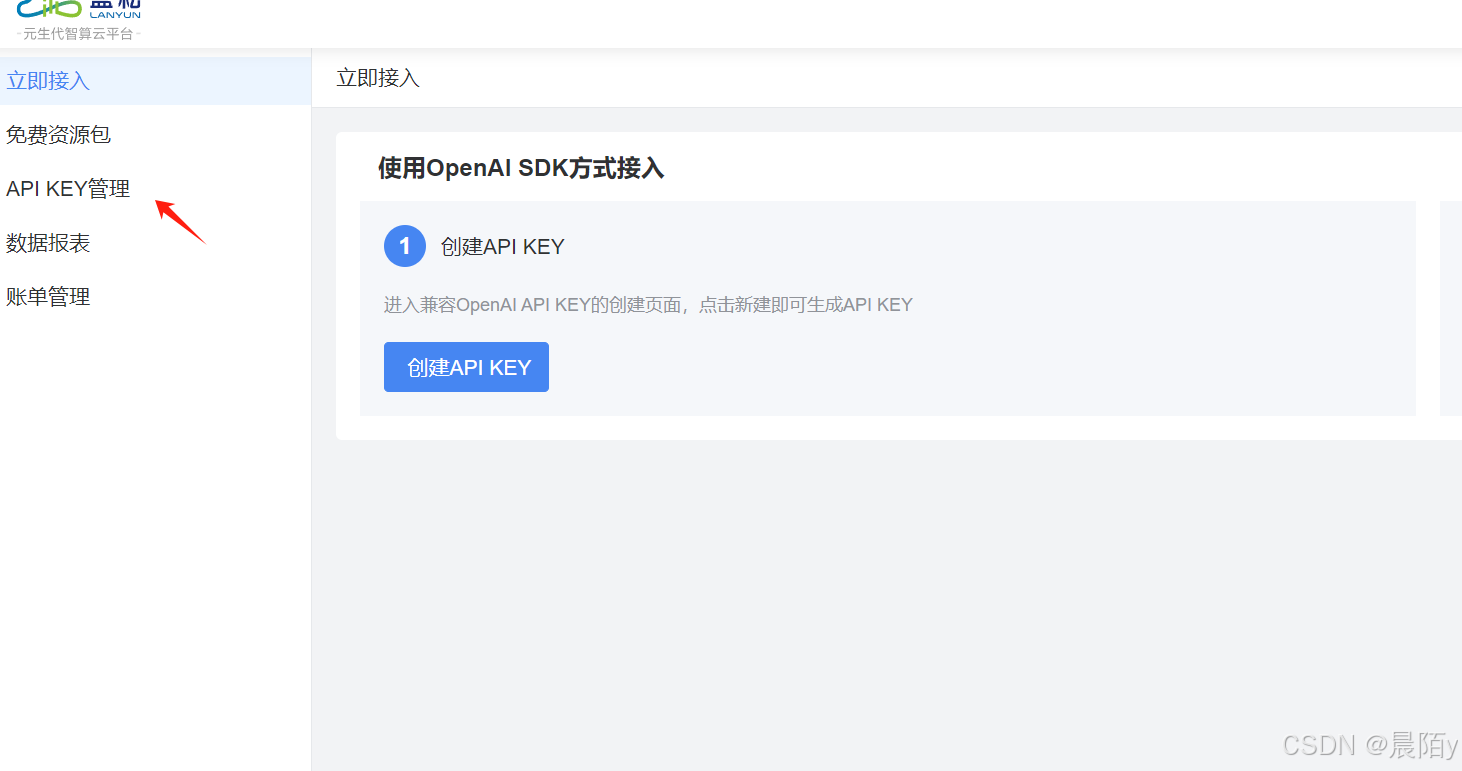Select 免费资源包 in the left sidebar
Image resolution: width=1462 pixels, height=771 pixels.
58,134
